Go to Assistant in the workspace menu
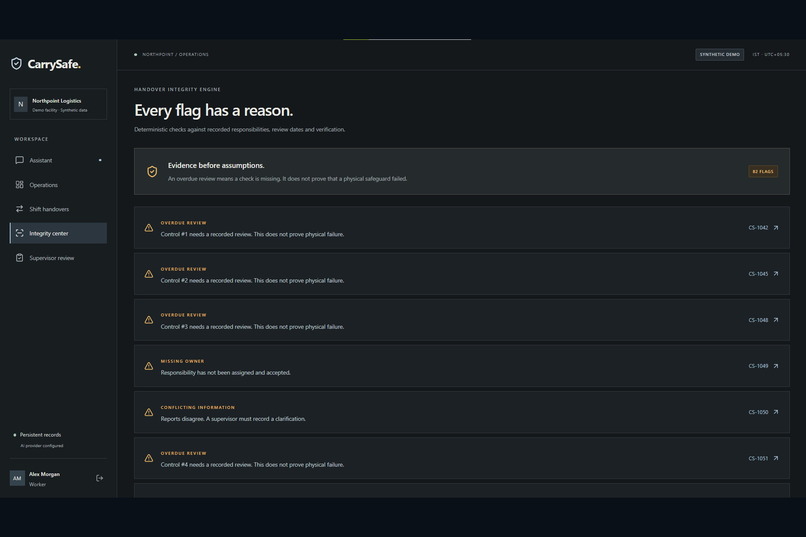806x537 pixels. click(58, 160)
